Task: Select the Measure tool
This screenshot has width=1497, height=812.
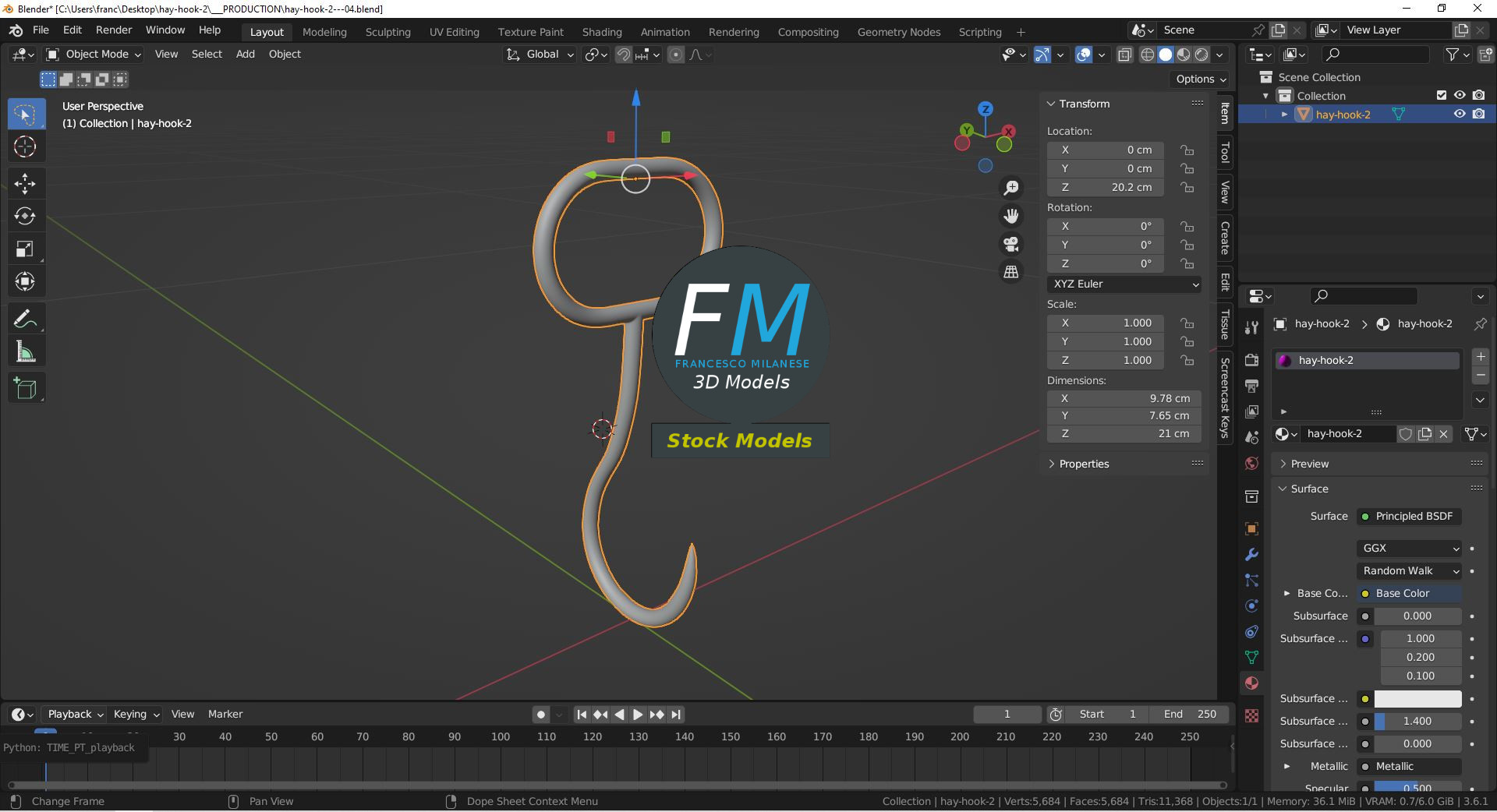Action: [25, 351]
